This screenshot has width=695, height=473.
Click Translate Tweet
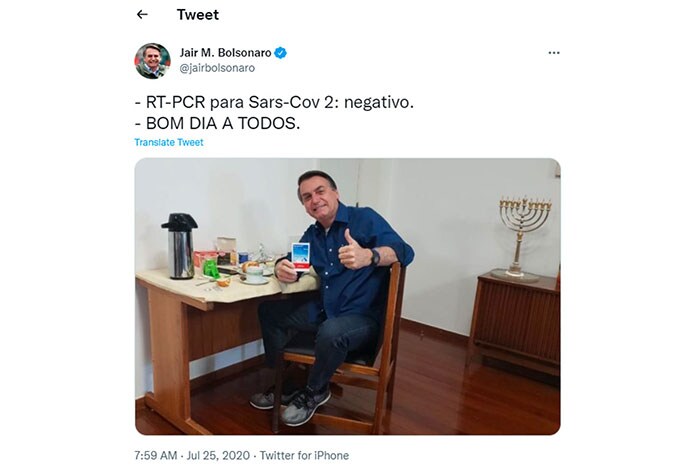[x=169, y=142]
